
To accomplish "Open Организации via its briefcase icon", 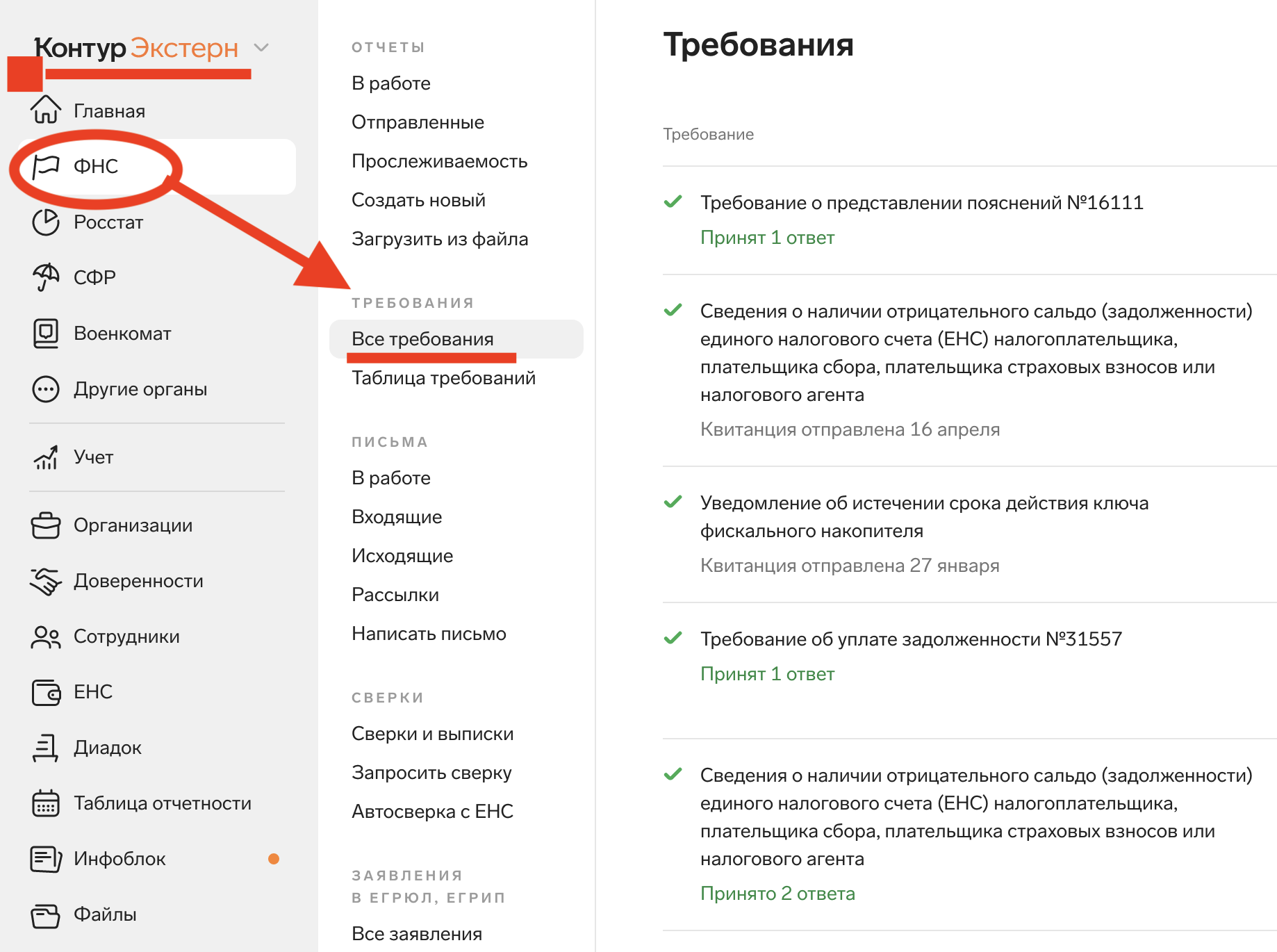I will pyautogui.click(x=46, y=525).
